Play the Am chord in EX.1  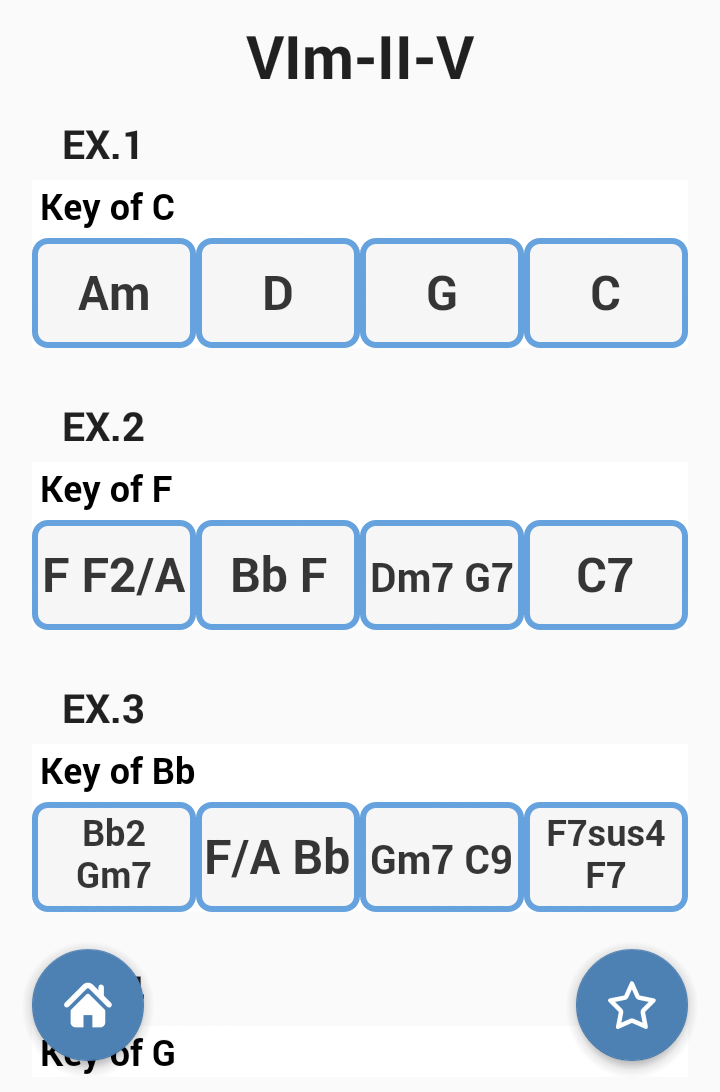pos(114,294)
